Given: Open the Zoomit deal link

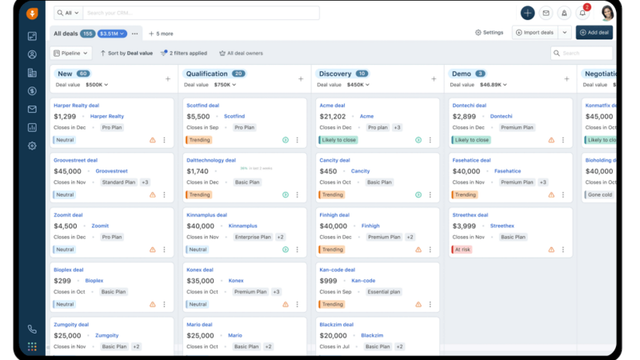Looking at the screenshot, I should point(68,215).
